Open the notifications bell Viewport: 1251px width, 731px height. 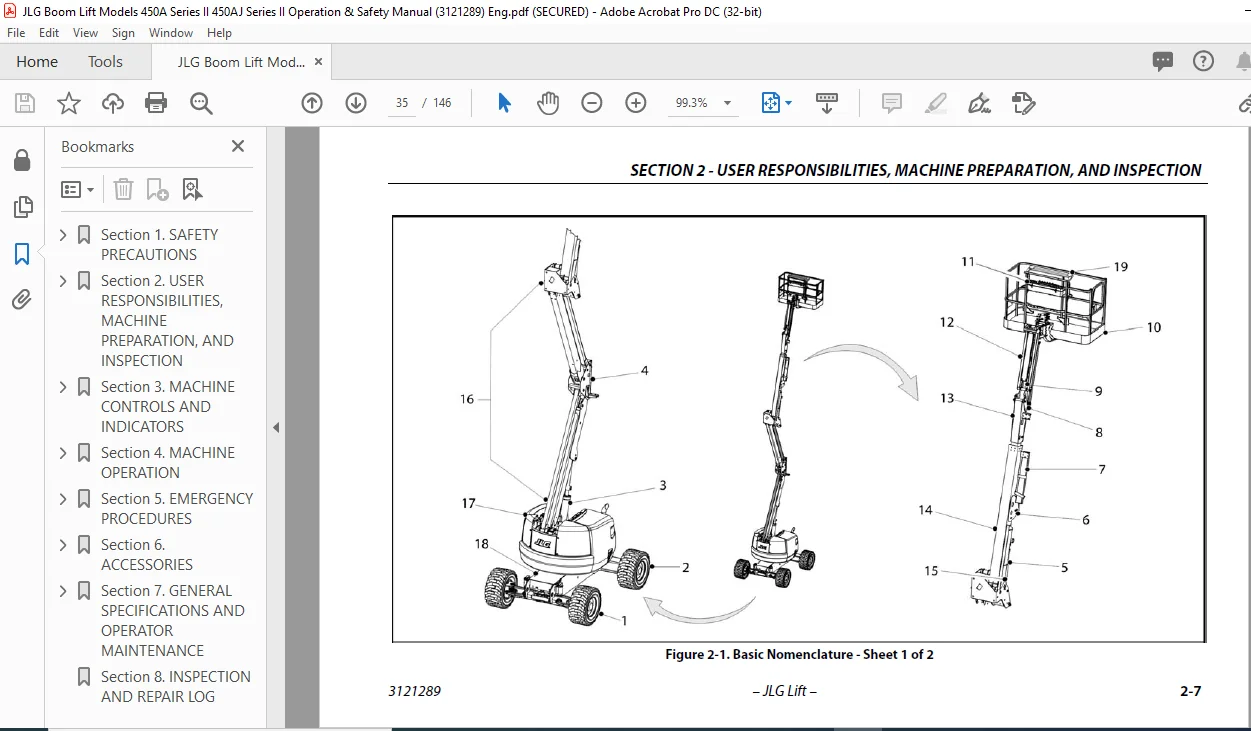pyautogui.click(x=1243, y=61)
